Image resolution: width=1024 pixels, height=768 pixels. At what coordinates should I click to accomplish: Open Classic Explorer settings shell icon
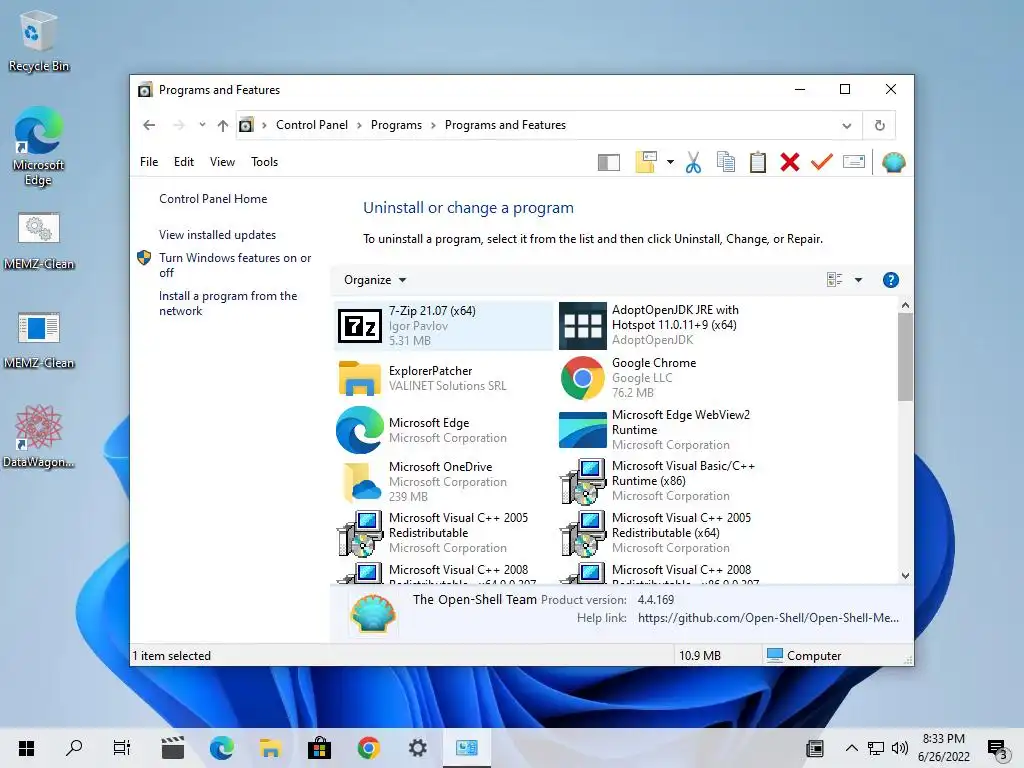tap(893, 162)
